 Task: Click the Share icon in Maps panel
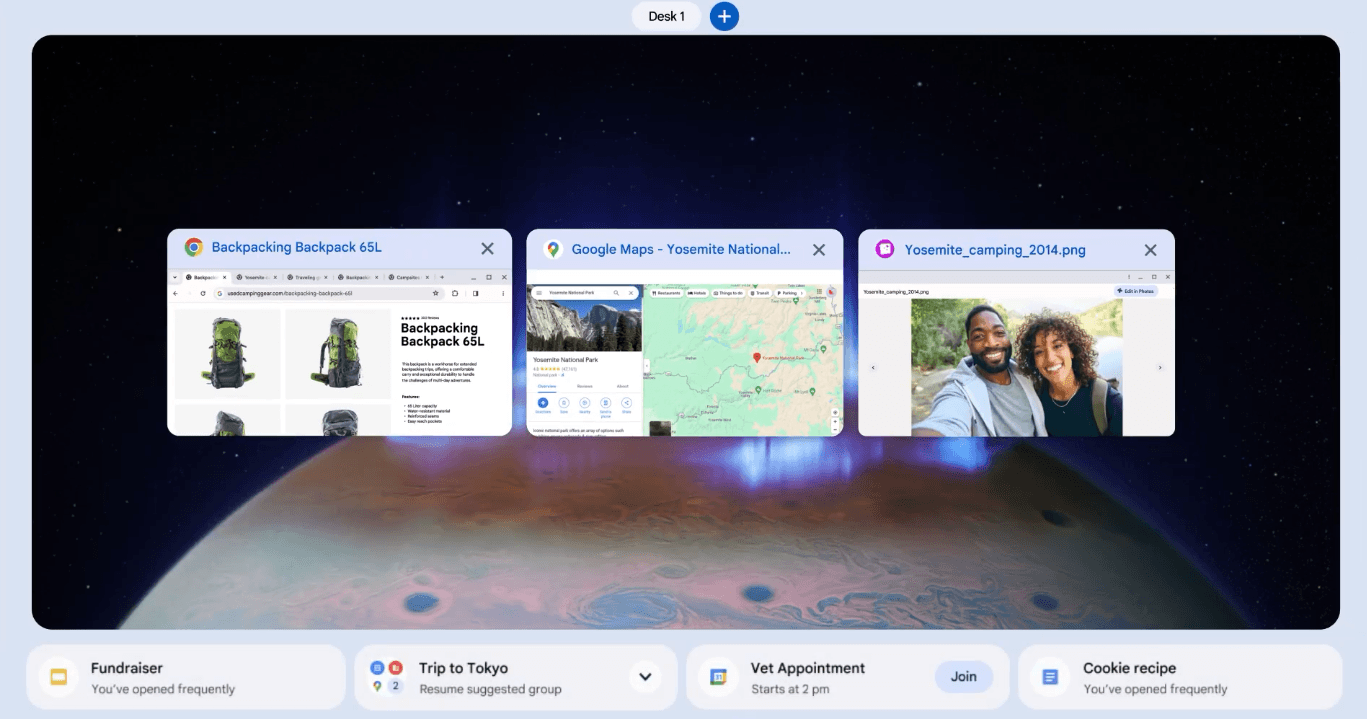(626, 403)
